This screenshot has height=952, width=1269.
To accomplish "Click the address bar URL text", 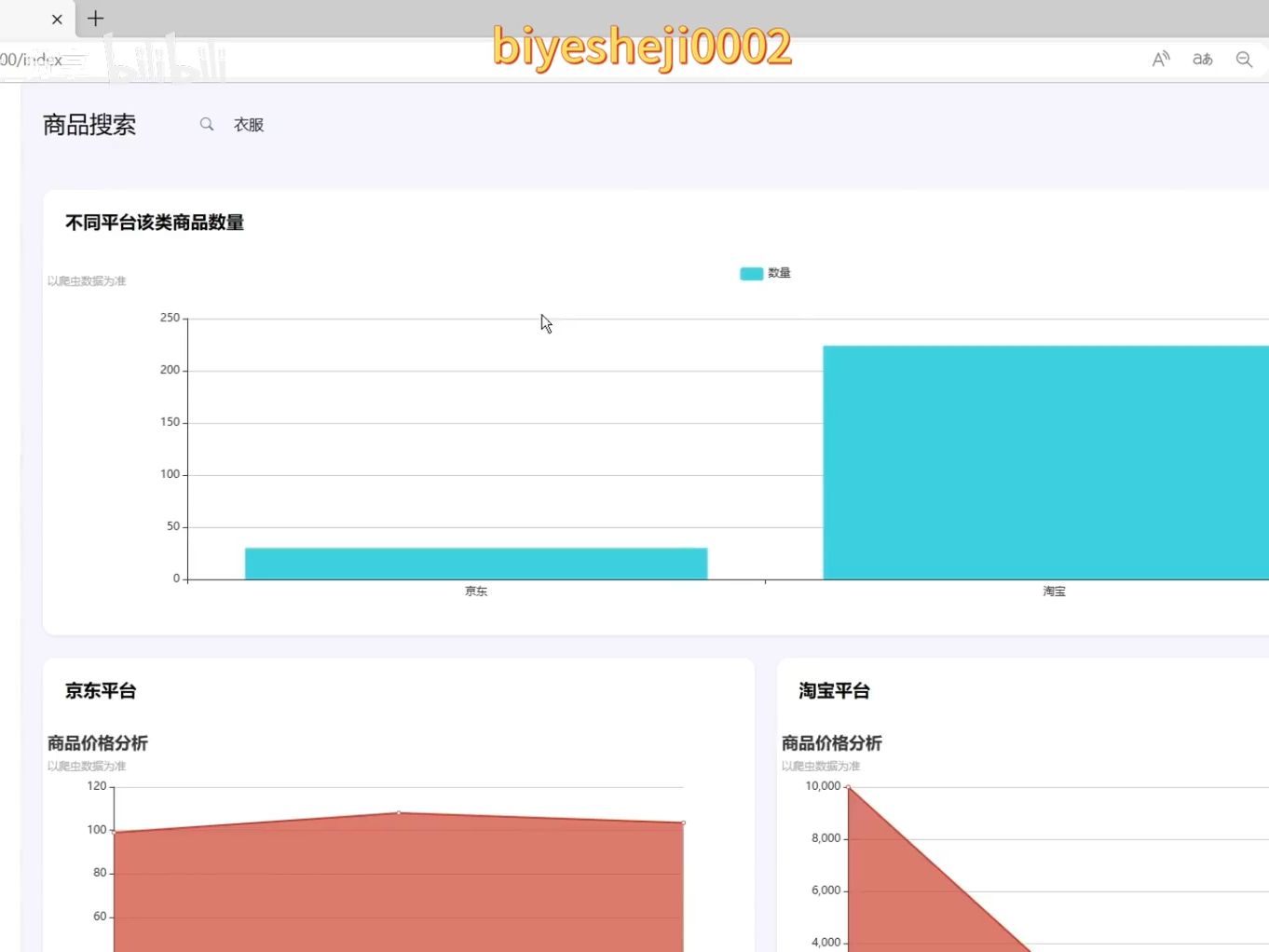I will pyautogui.click(x=31, y=60).
